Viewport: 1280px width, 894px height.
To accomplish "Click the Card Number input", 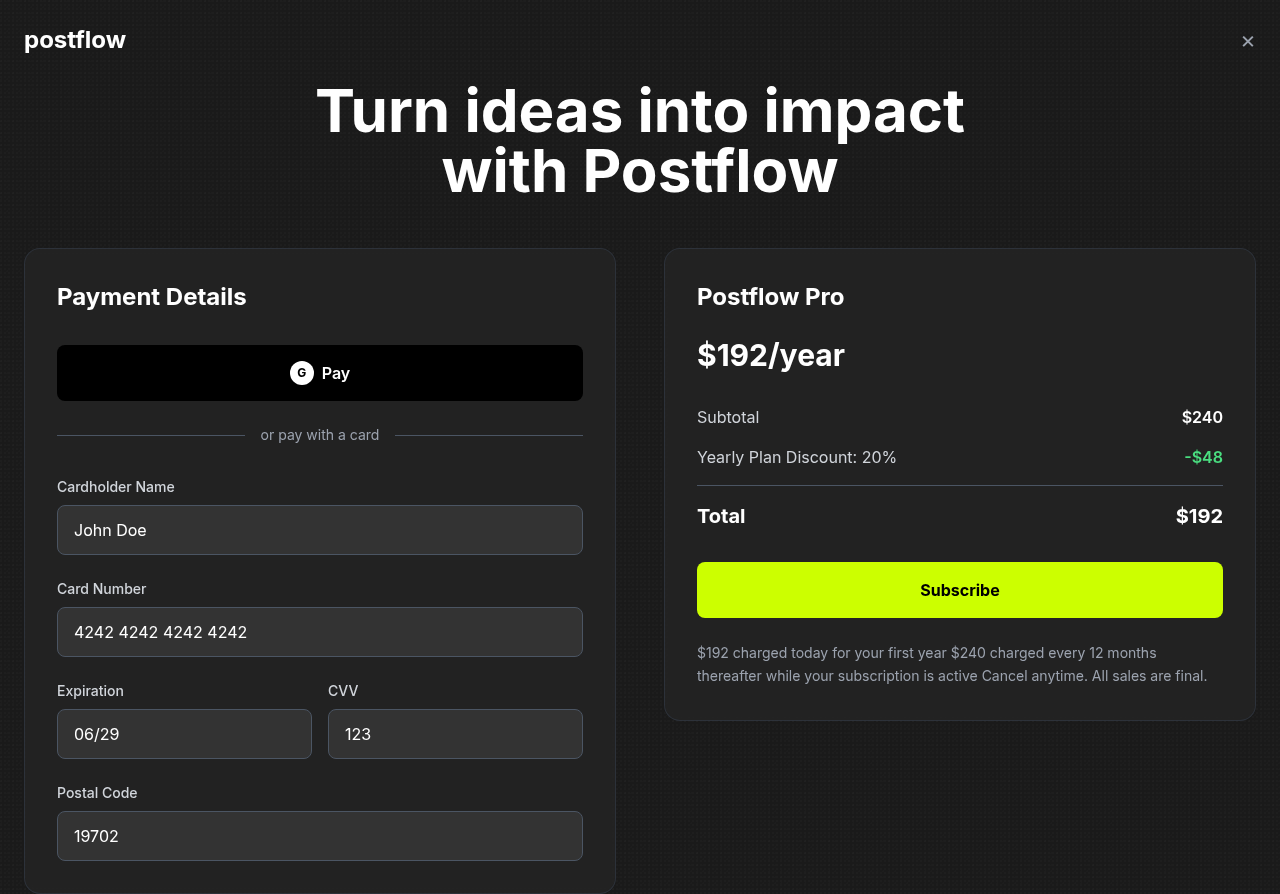I will (x=320, y=632).
